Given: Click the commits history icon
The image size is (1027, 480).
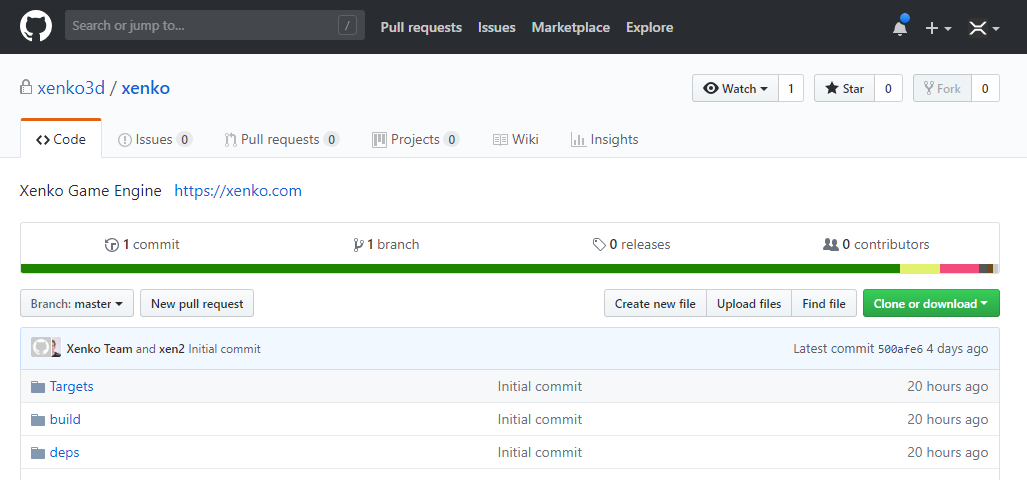Looking at the screenshot, I should coord(112,245).
